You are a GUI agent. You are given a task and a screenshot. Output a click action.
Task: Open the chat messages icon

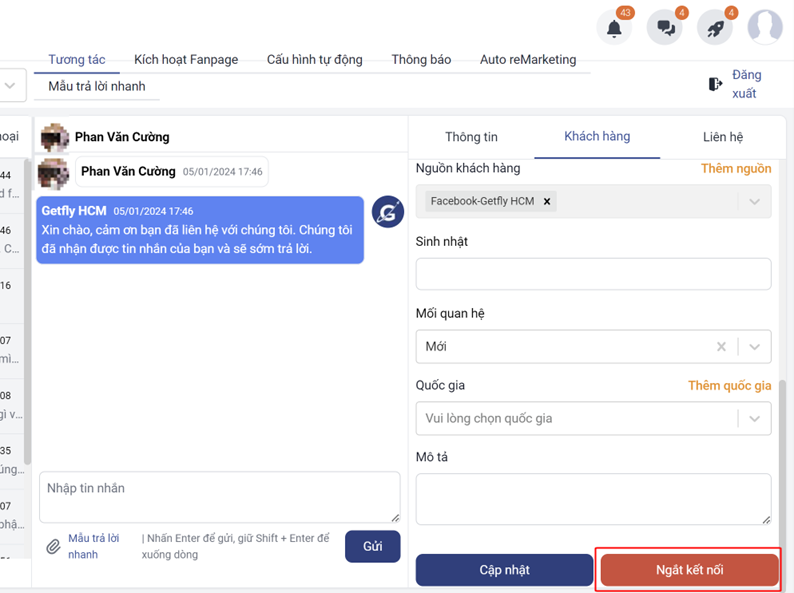(664, 28)
